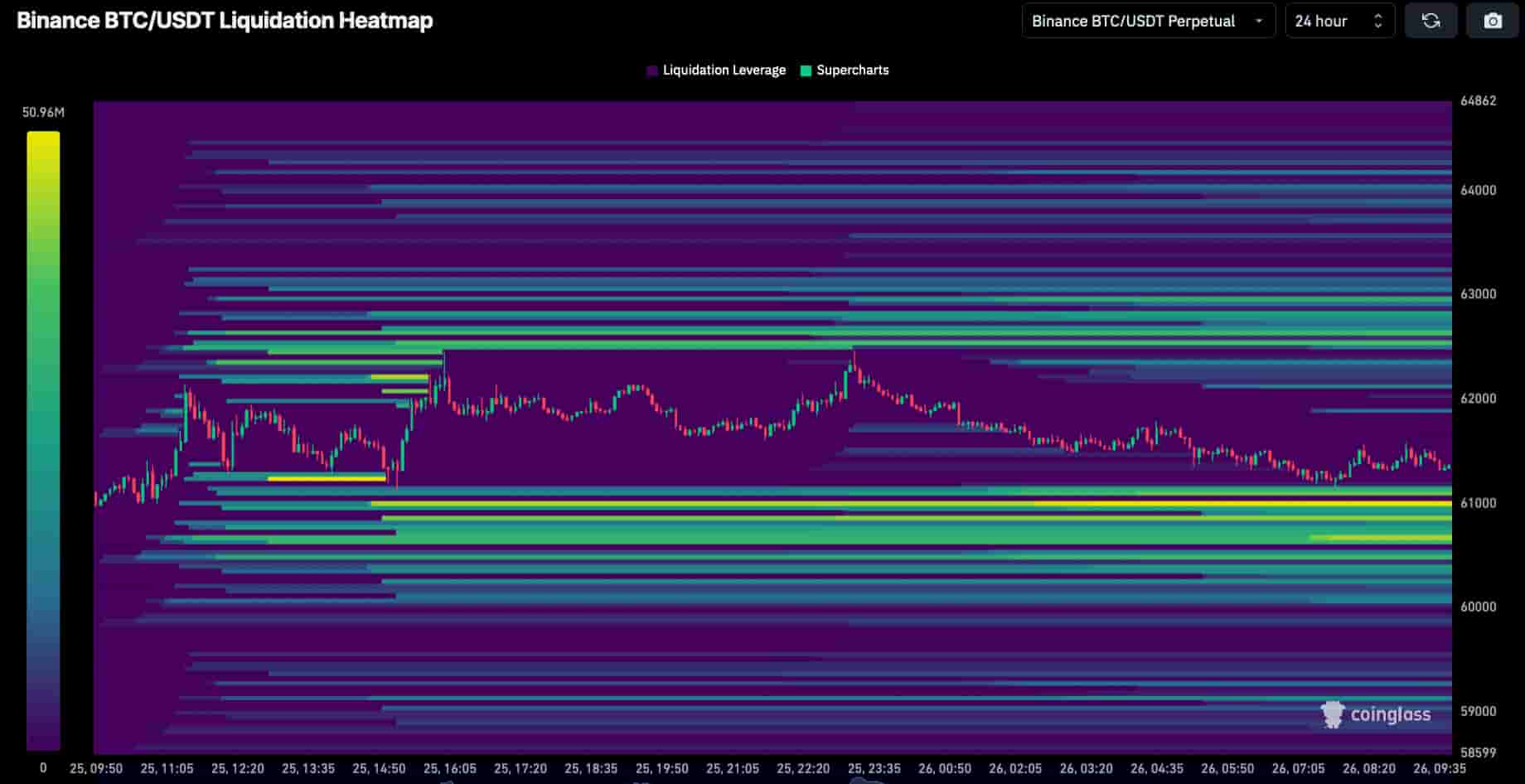This screenshot has width=1525, height=784.
Task: Click the coinglass branding link
Action: [x=1380, y=714]
